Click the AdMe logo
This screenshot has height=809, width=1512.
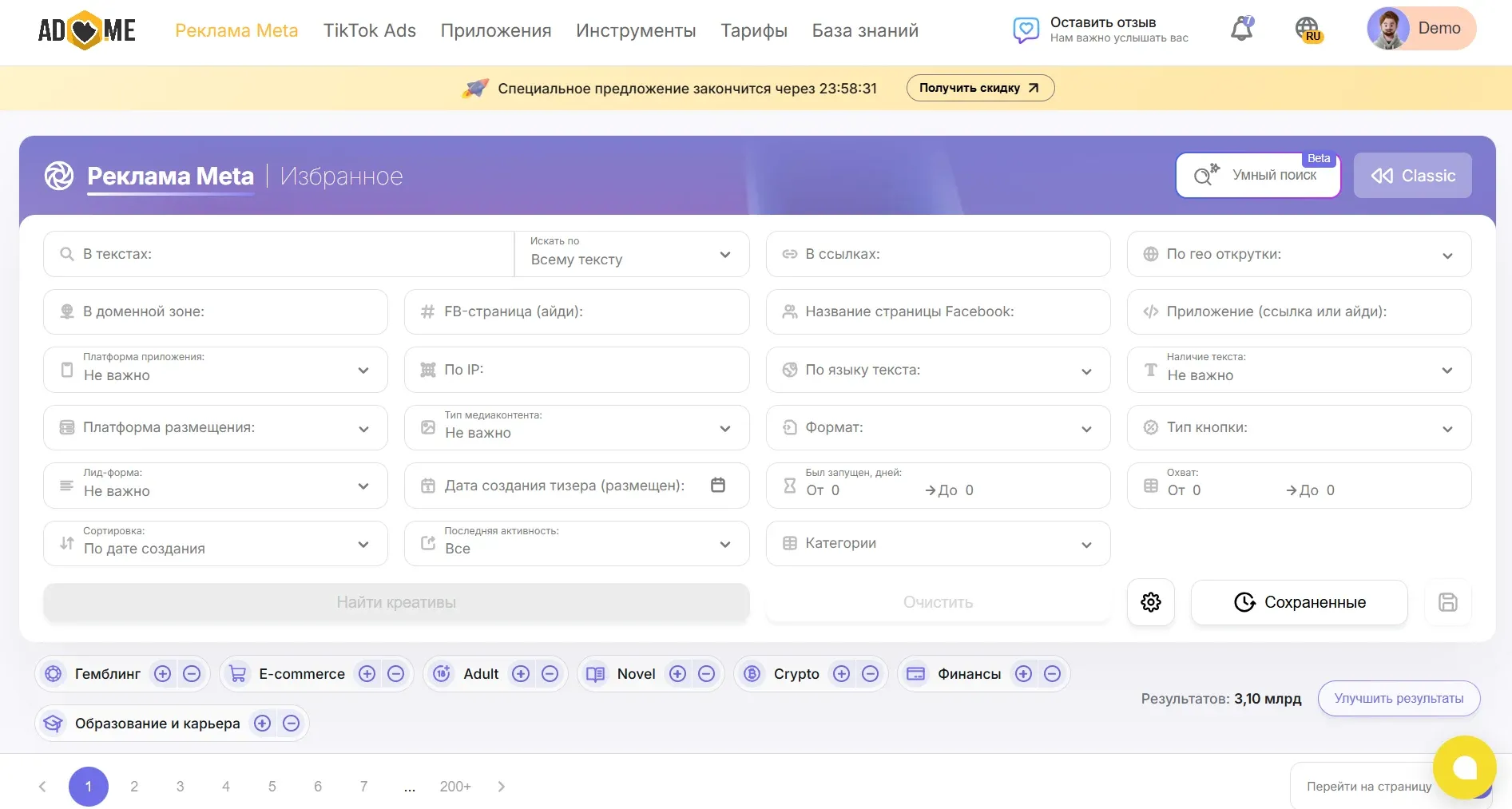86,30
